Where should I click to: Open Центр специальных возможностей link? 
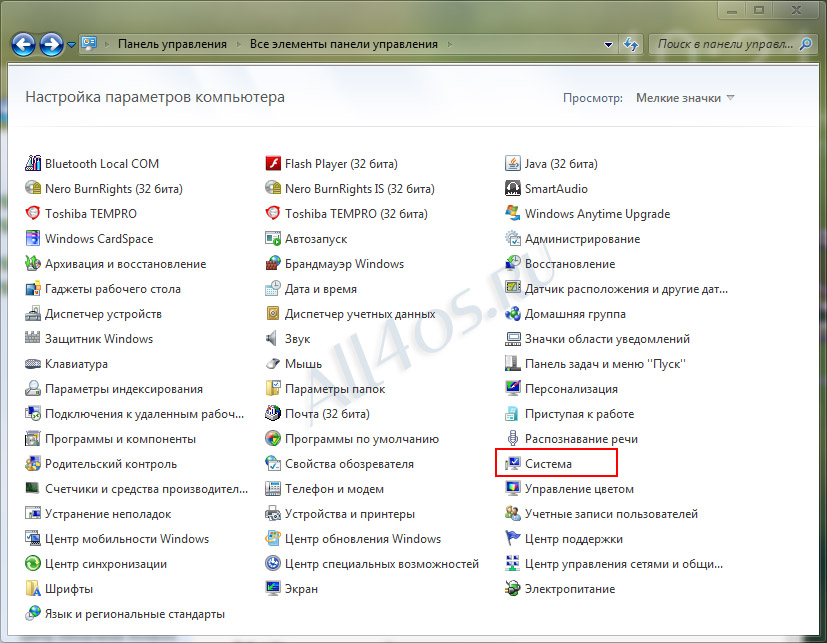[382, 564]
